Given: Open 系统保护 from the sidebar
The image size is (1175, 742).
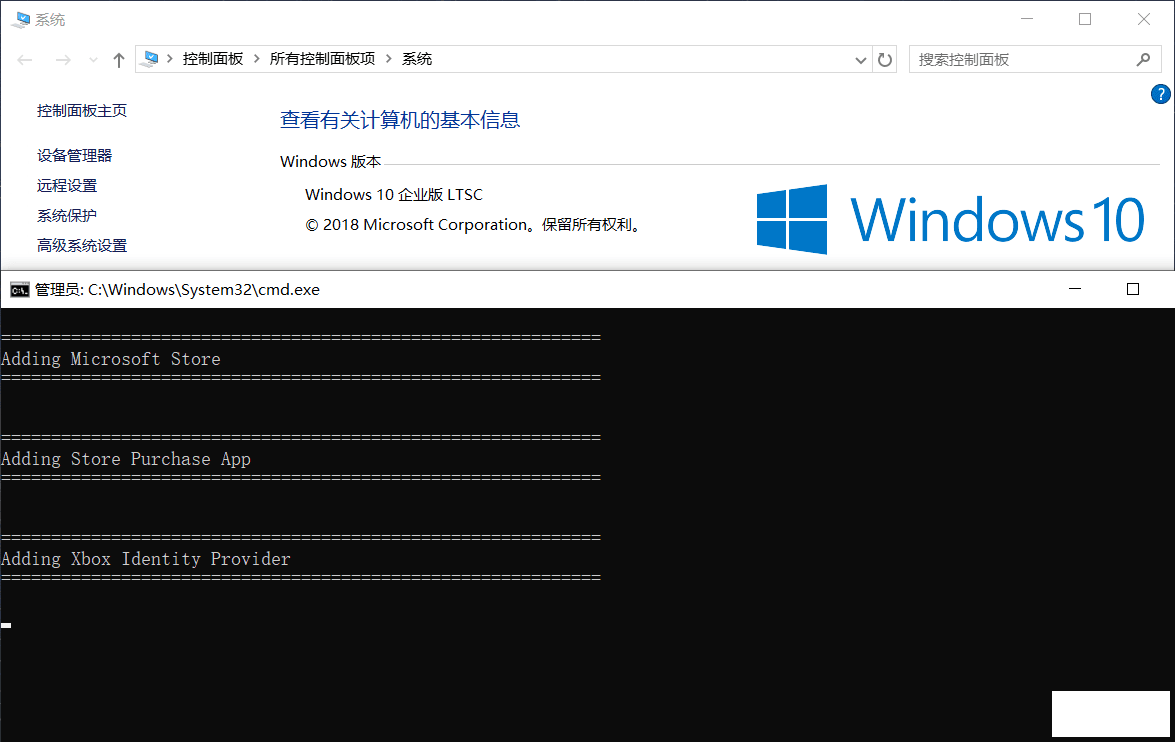Looking at the screenshot, I should [x=67, y=216].
